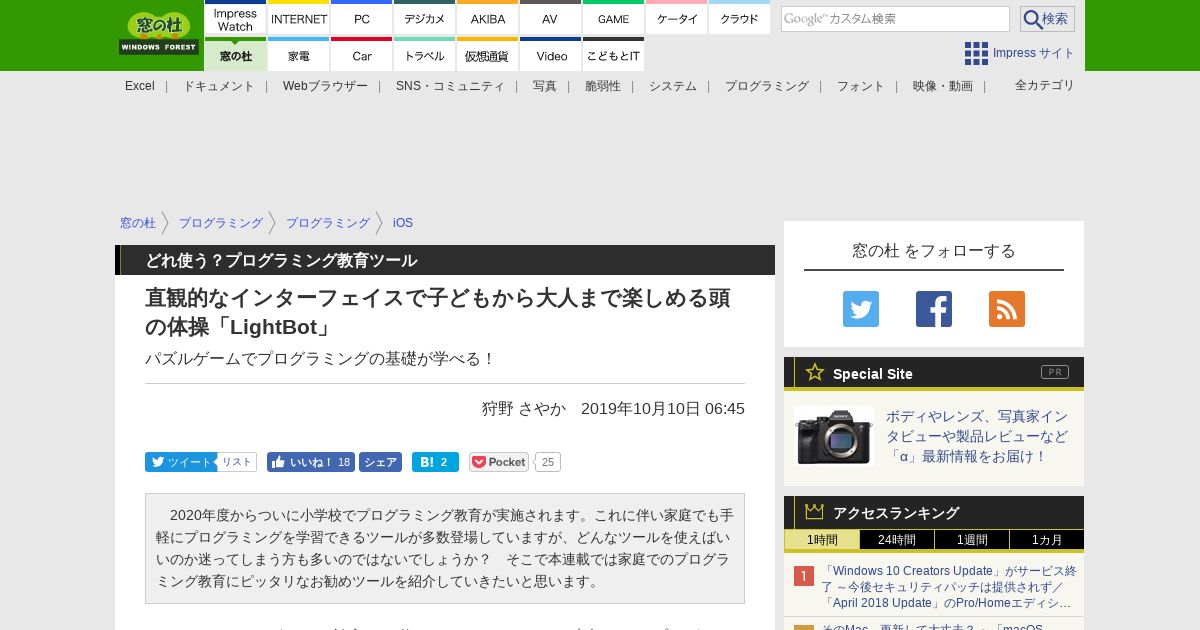Click the Hatena B! bookmark button
Viewport: 1200px width, 630px height.
pos(435,462)
